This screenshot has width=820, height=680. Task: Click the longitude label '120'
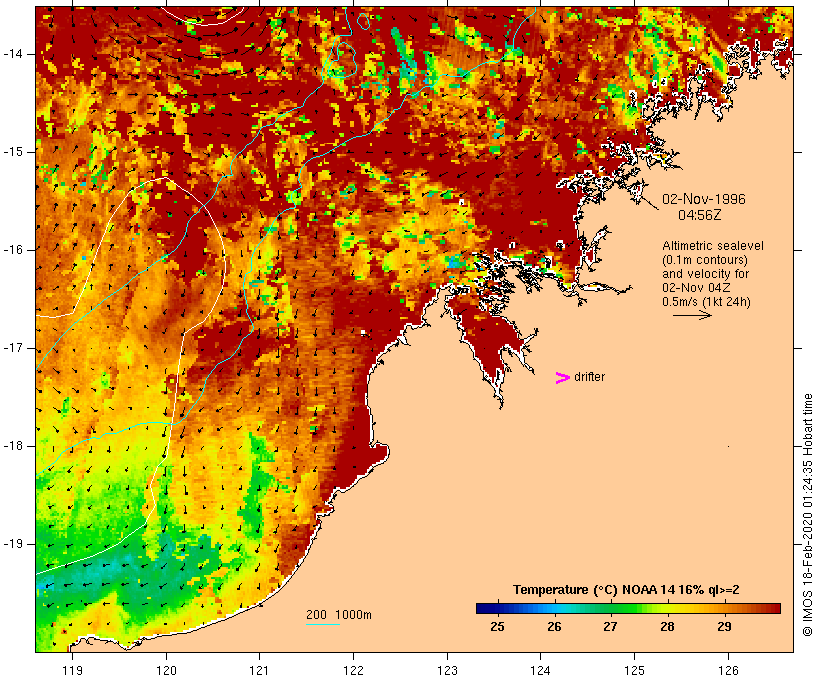click(x=166, y=670)
